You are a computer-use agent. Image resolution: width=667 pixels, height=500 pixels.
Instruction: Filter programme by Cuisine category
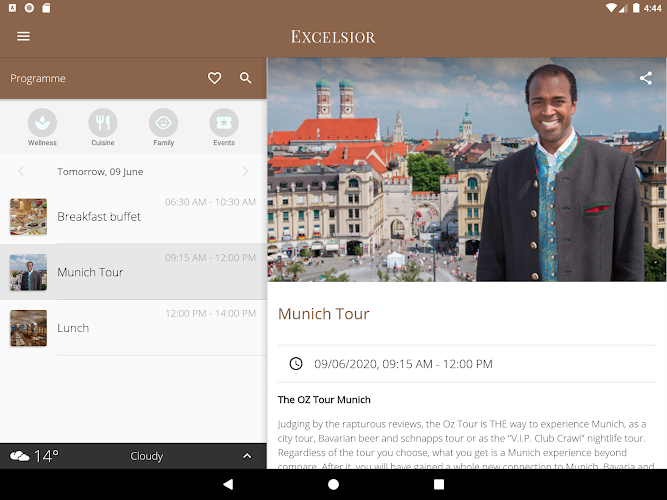(x=103, y=127)
